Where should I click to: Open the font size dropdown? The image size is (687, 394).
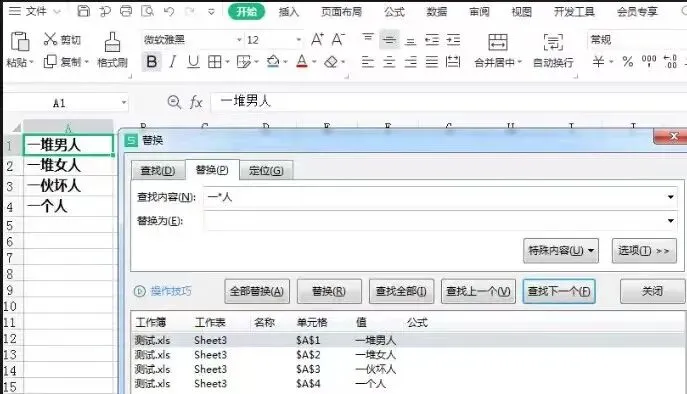tap(298, 40)
